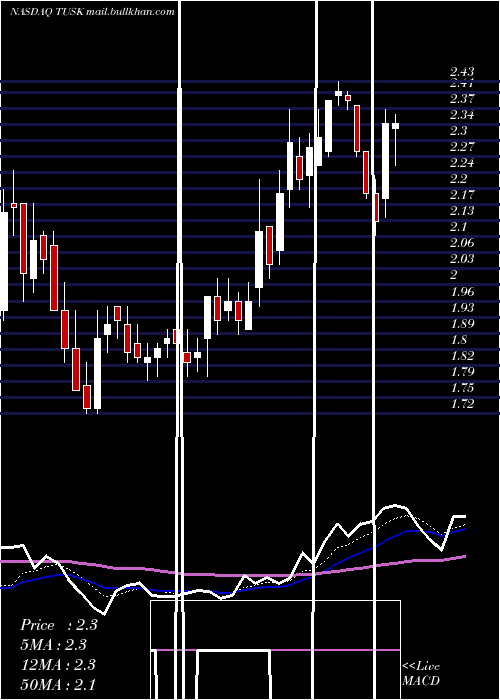This screenshot has height=700, width=500.
Task: Click the 2.43 price axis label
Action: coord(462,72)
